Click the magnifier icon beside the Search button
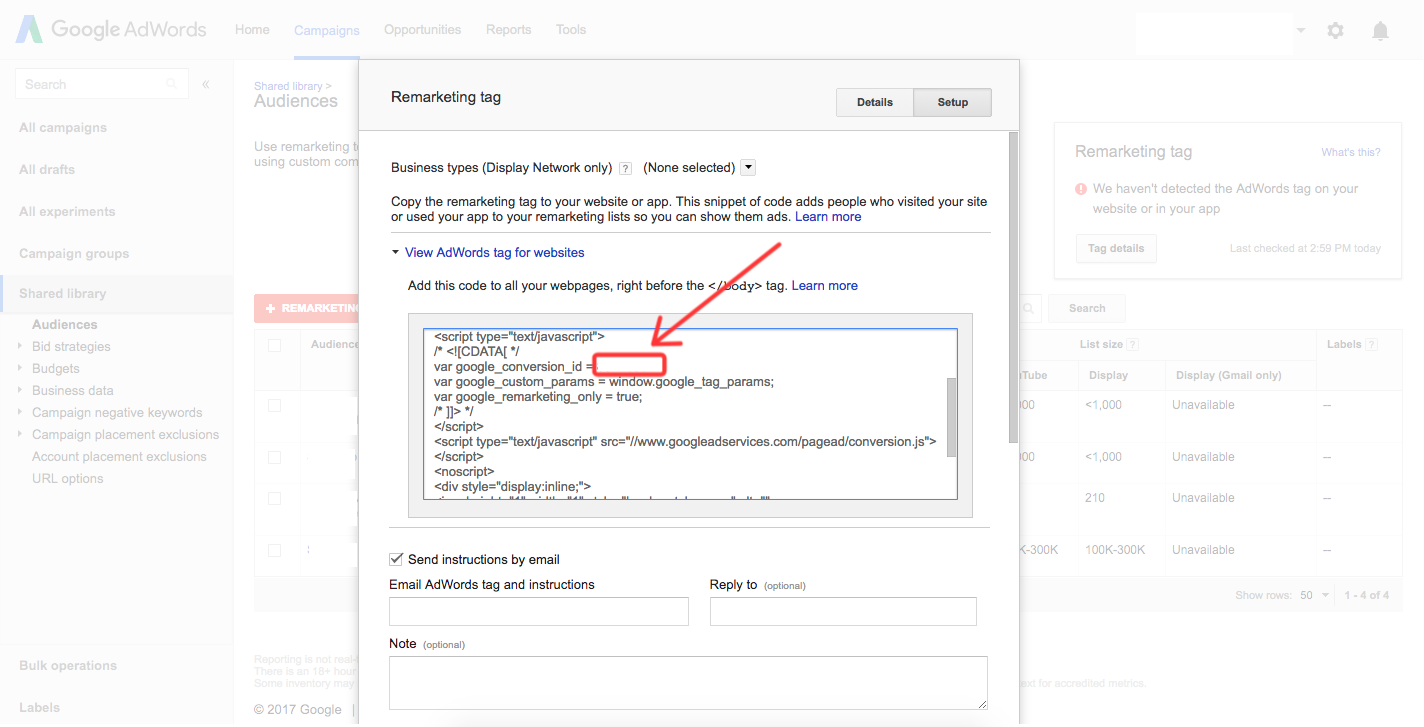 click(x=1028, y=308)
